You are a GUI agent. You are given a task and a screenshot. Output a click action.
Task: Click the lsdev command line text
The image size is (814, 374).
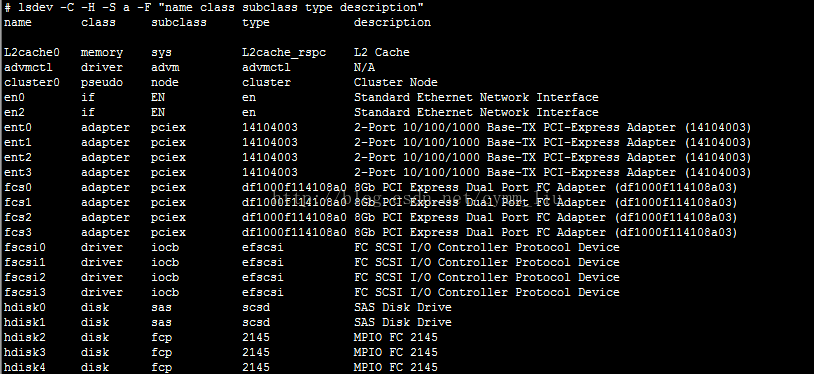(x=213, y=7)
